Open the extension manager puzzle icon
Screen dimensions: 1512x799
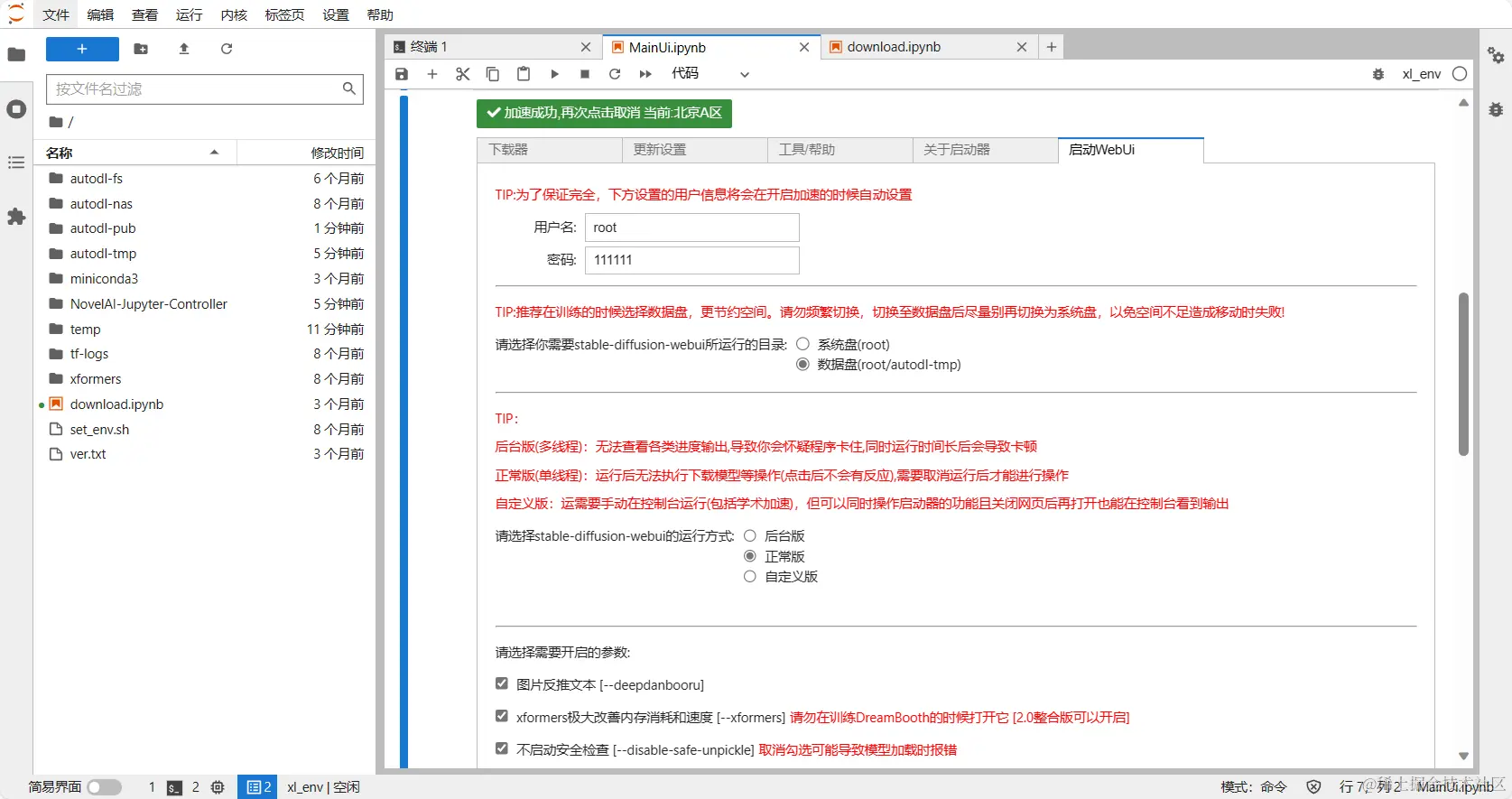pyautogui.click(x=16, y=217)
